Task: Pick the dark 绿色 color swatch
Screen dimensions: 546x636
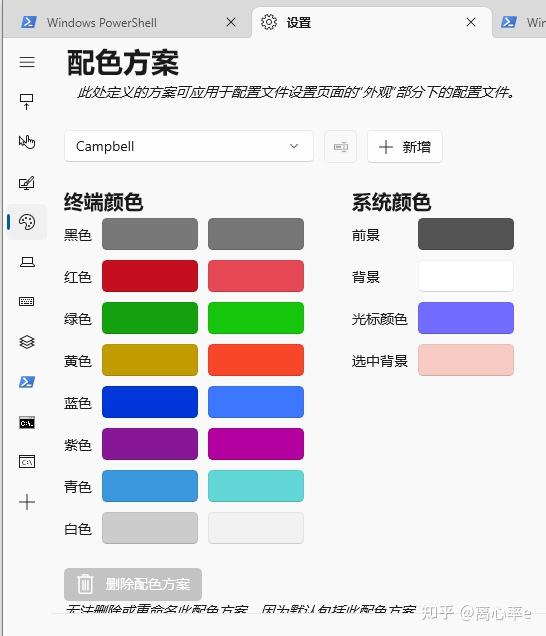Action: [150, 318]
